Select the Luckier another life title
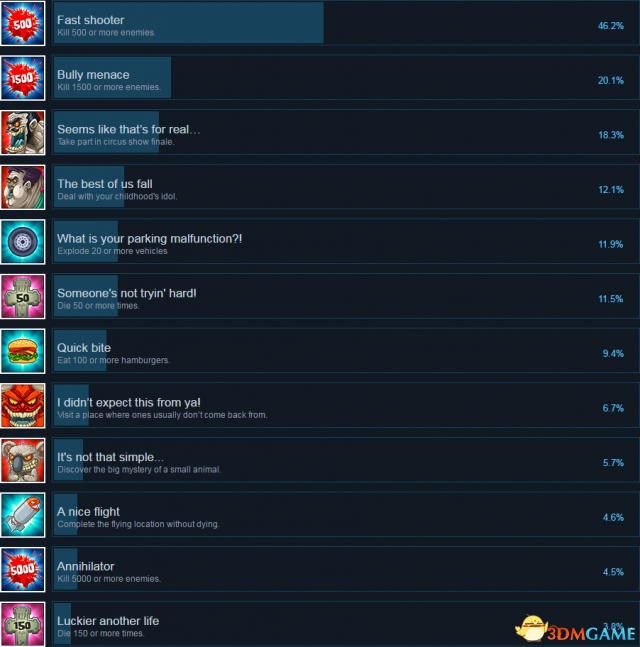The width and height of the screenshot is (640, 647). [x=108, y=621]
